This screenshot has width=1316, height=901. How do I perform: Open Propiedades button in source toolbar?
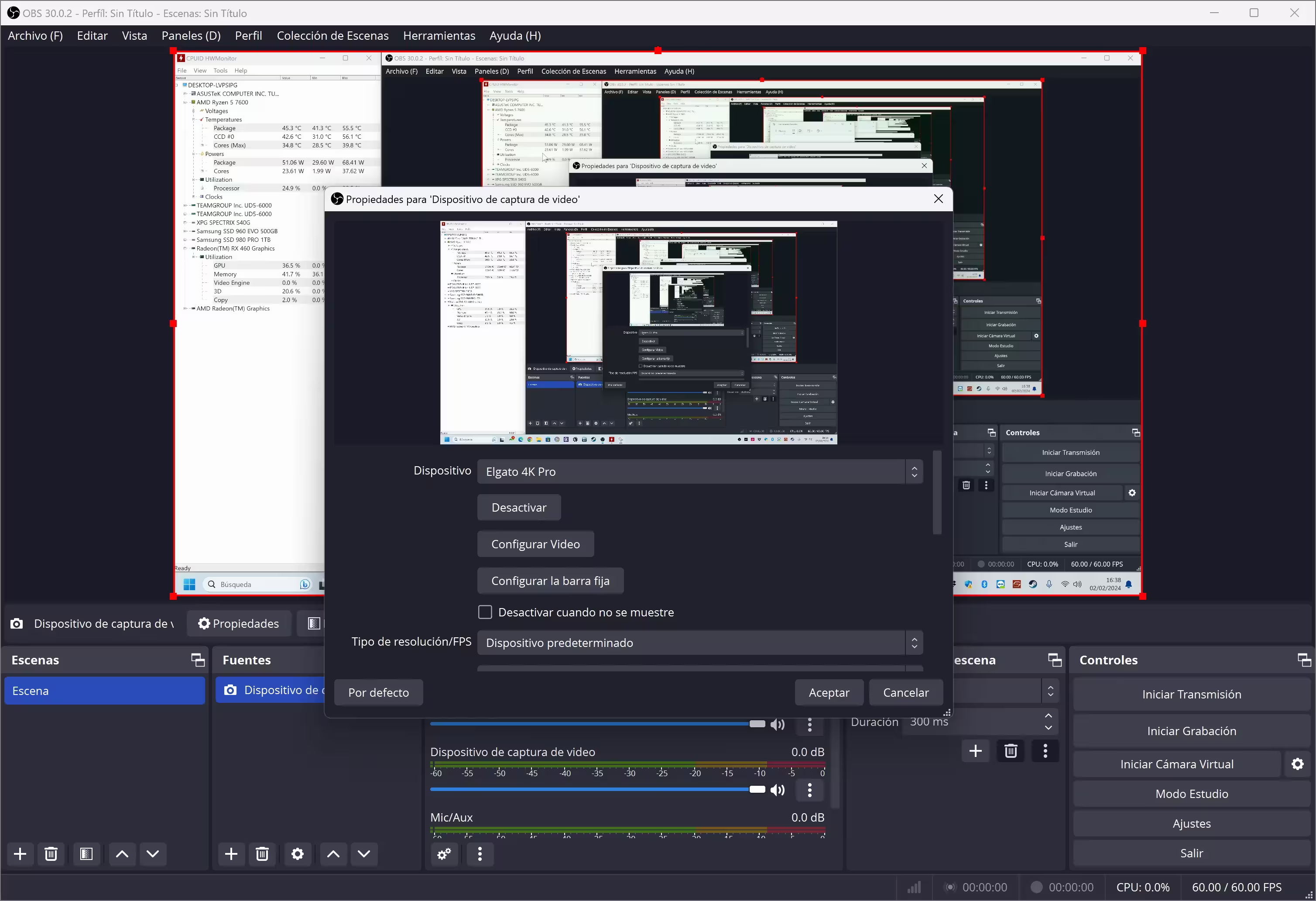point(239,623)
